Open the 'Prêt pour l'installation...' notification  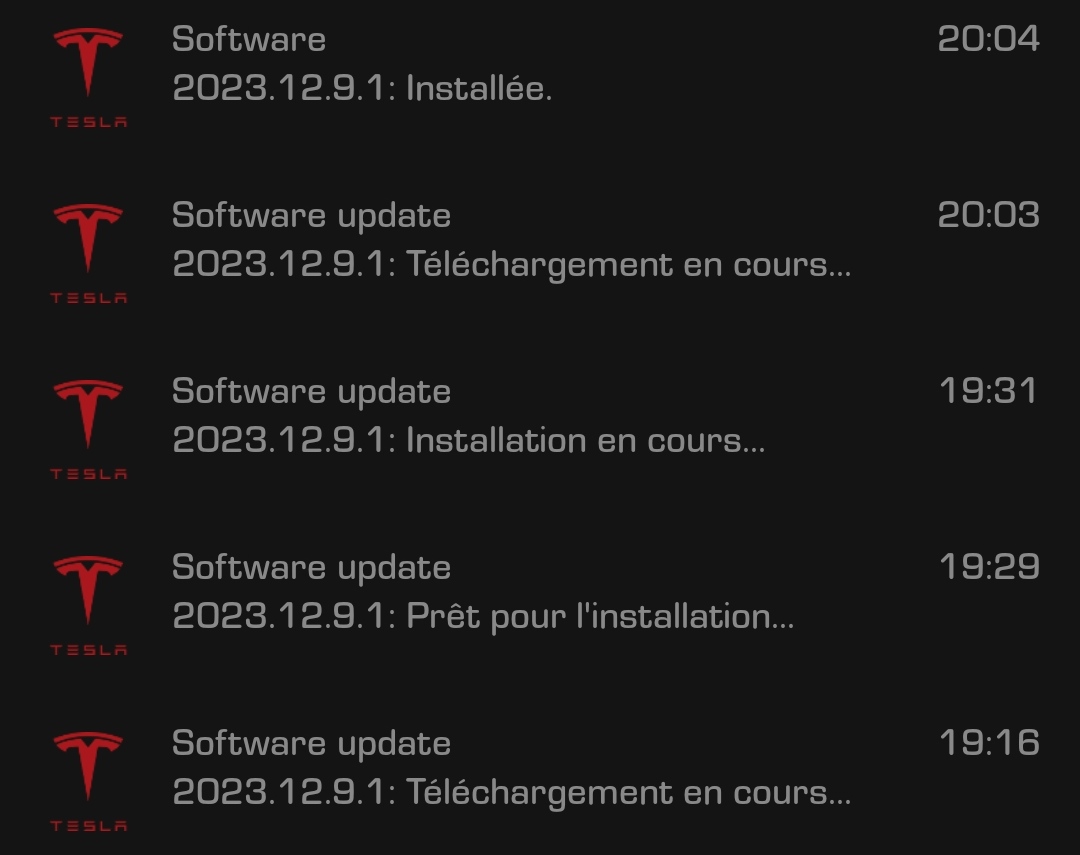tap(540, 605)
